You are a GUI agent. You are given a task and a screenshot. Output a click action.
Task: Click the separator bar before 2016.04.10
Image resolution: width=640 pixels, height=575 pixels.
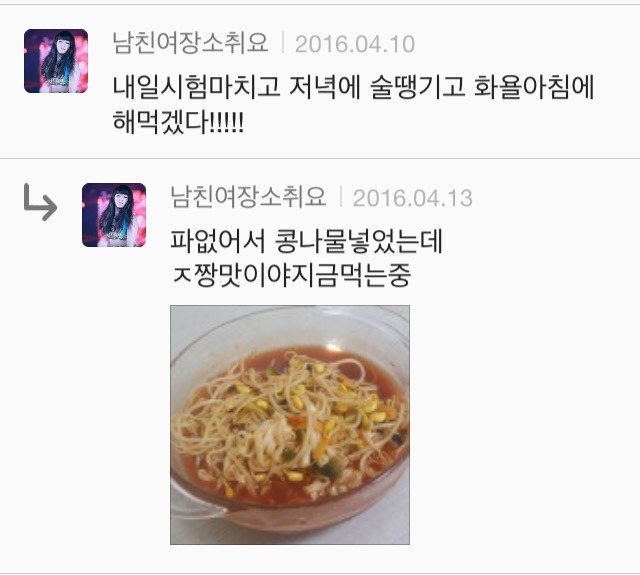tap(282, 43)
